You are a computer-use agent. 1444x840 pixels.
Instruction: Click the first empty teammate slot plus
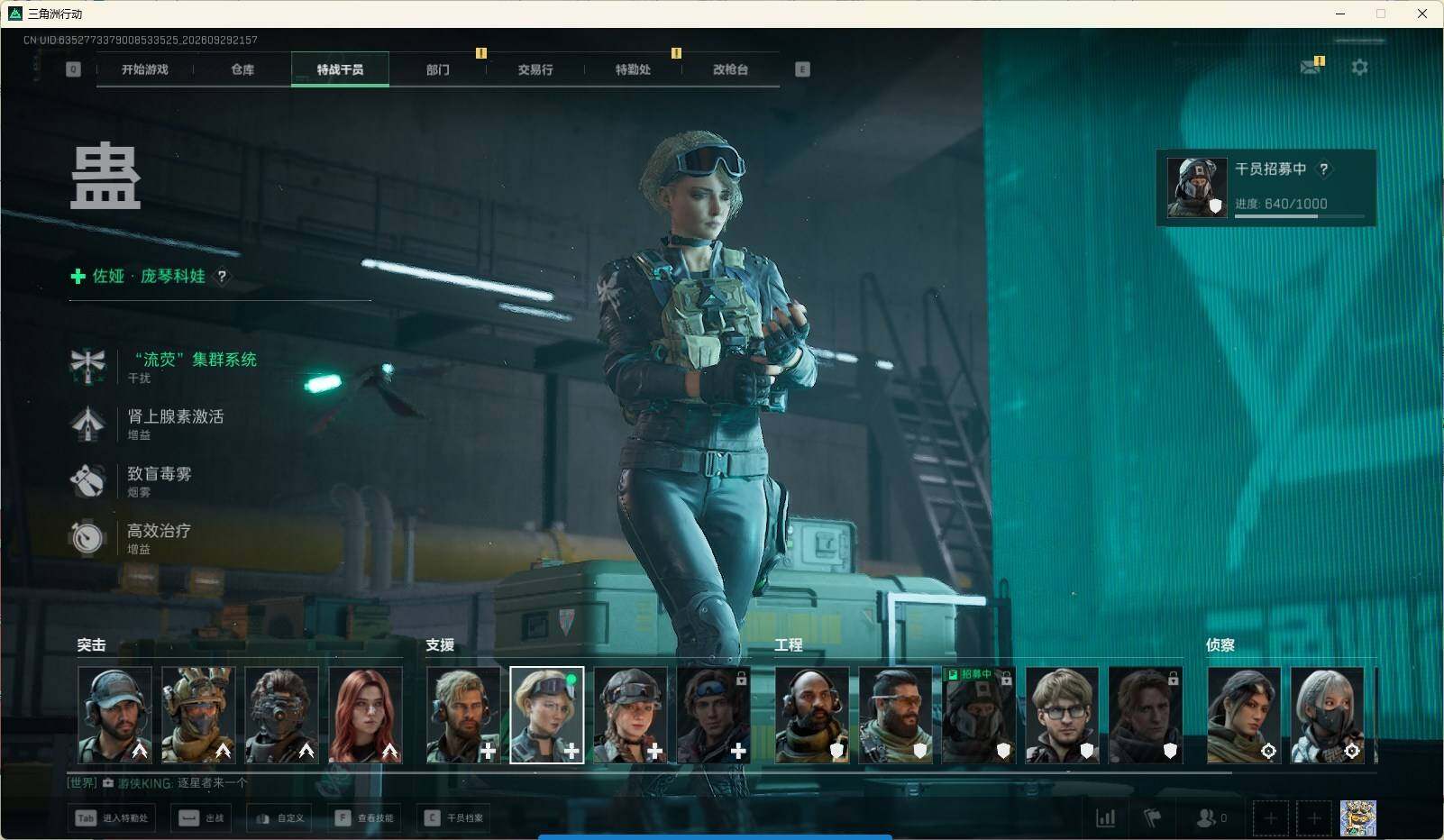pos(1270,818)
